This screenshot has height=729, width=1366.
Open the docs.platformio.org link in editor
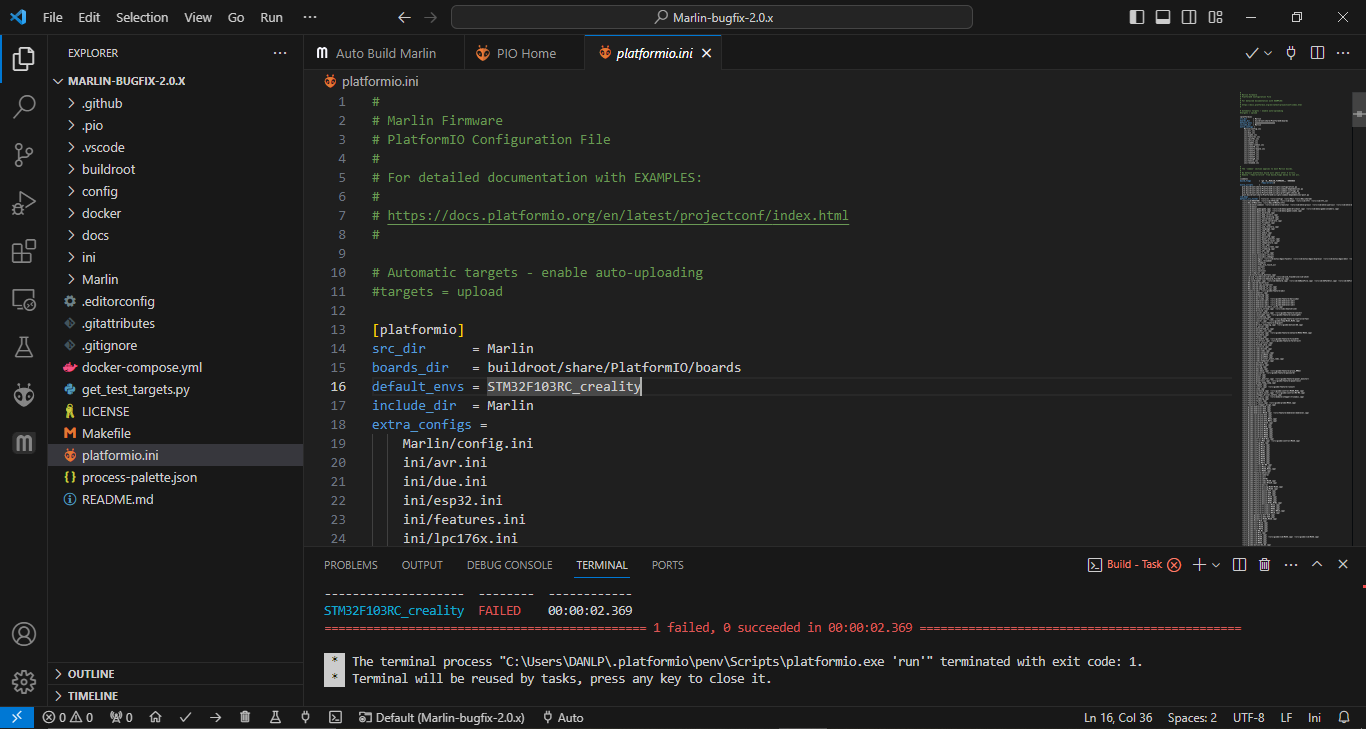coord(617,215)
